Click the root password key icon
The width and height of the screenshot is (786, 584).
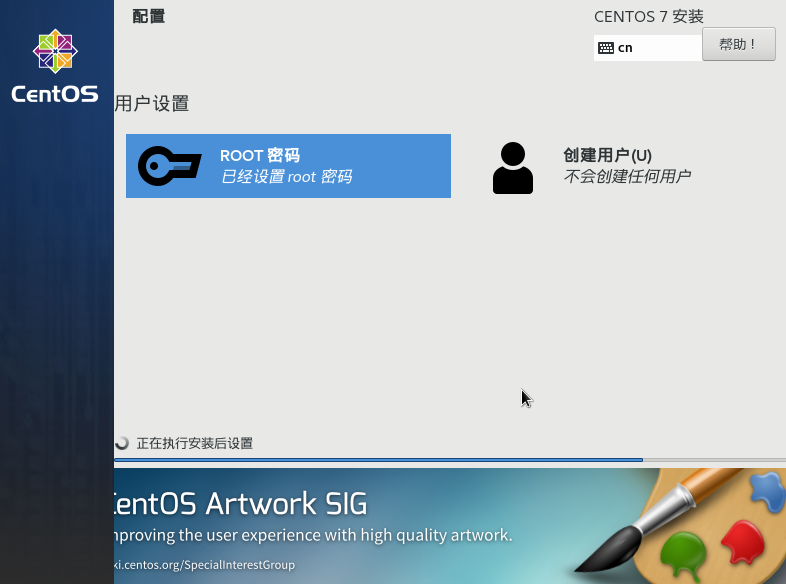point(169,166)
